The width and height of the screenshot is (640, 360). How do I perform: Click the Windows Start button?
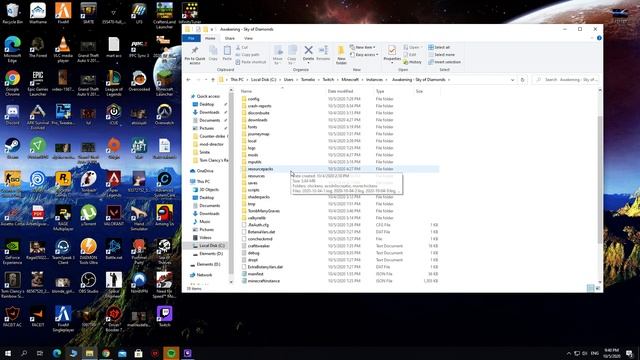point(8,353)
